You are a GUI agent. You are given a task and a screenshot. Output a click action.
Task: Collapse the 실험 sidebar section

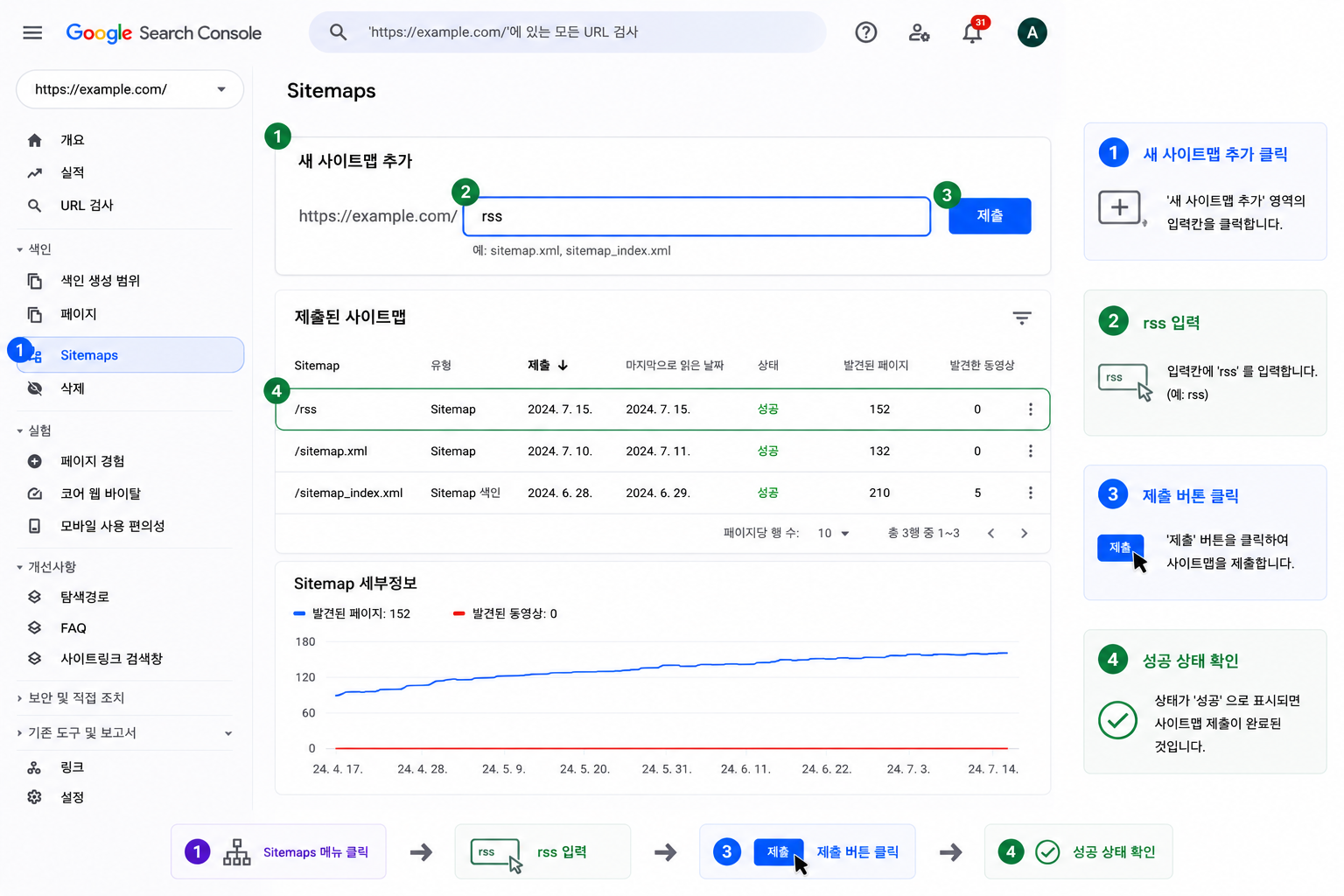(x=34, y=430)
